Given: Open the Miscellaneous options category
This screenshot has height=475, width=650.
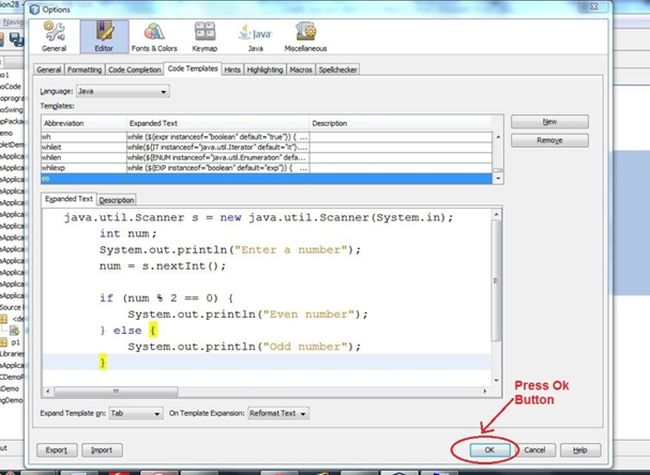Looking at the screenshot, I should pyautogui.click(x=306, y=36).
